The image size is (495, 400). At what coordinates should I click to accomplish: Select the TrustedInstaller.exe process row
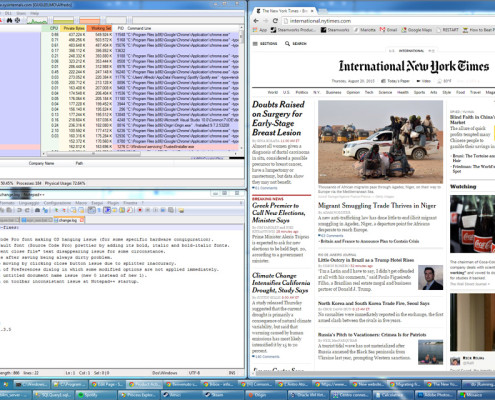coord(119,147)
